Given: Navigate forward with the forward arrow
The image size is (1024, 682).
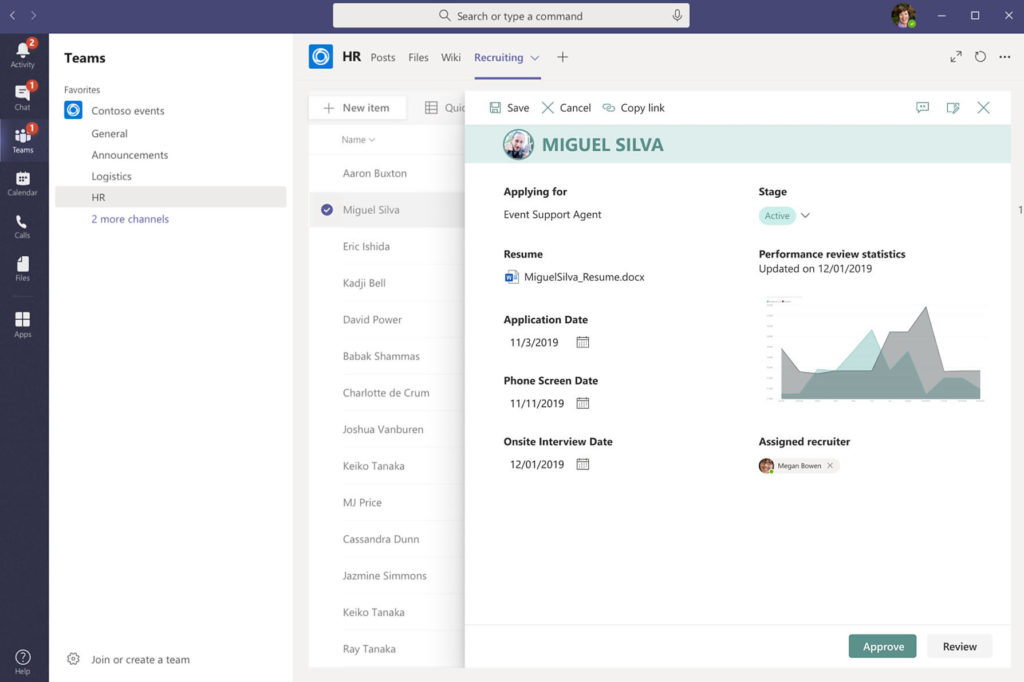Looking at the screenshot, I should [x=33, y=15].
